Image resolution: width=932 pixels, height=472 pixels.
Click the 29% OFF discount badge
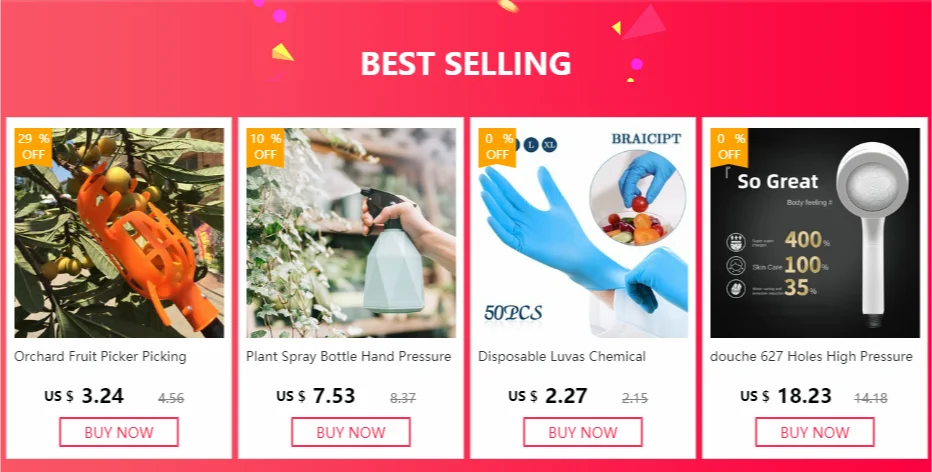[33, 147]
